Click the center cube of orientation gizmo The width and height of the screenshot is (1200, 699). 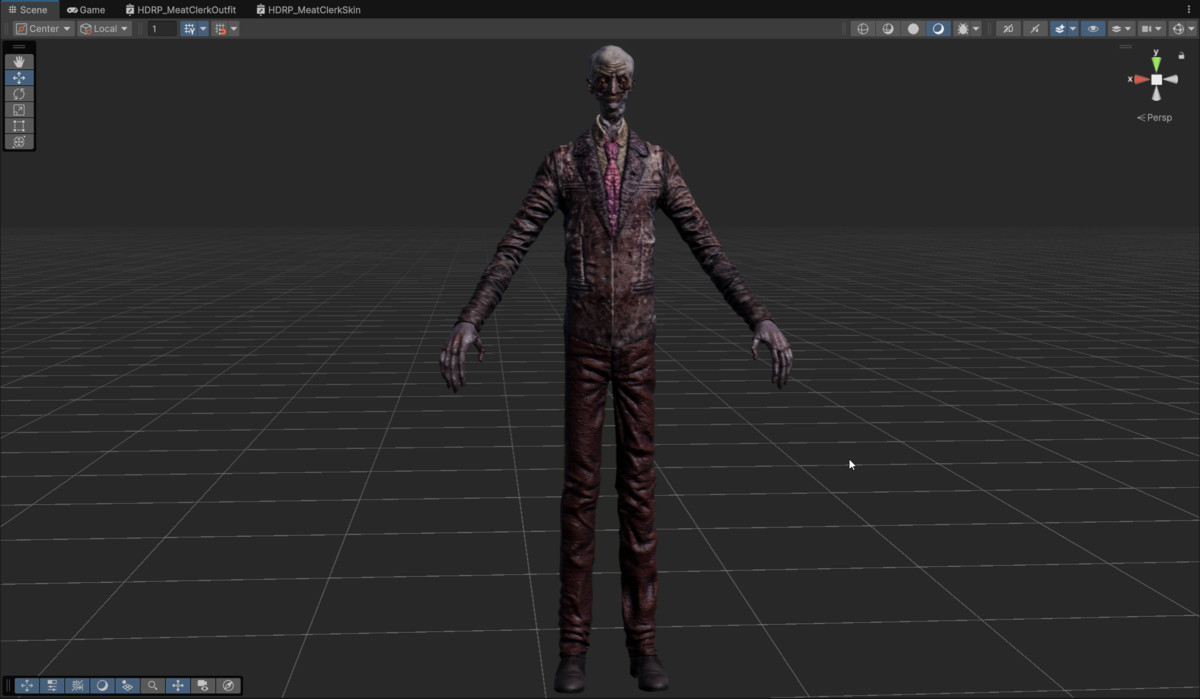1157,79
